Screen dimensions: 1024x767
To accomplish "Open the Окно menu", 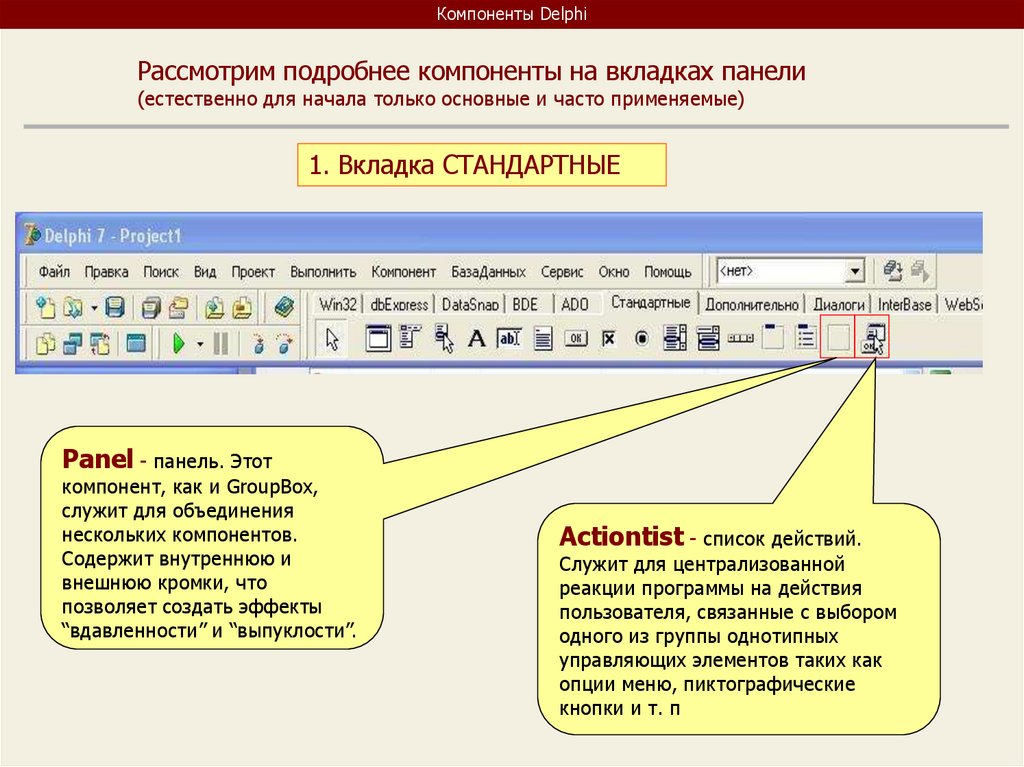I will 614,272.
